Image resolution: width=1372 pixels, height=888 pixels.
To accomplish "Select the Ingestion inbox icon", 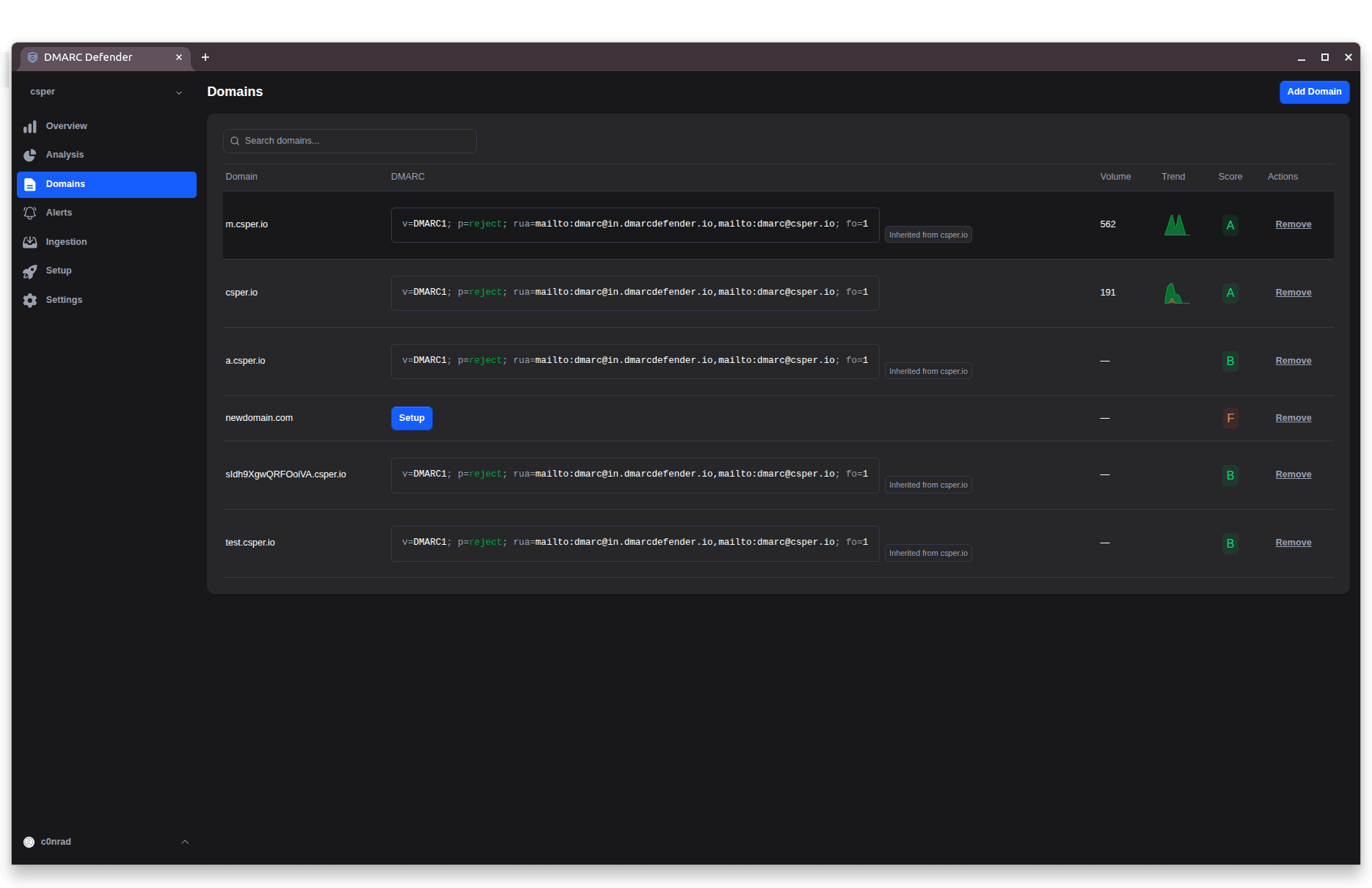I will tap(30, 241).
